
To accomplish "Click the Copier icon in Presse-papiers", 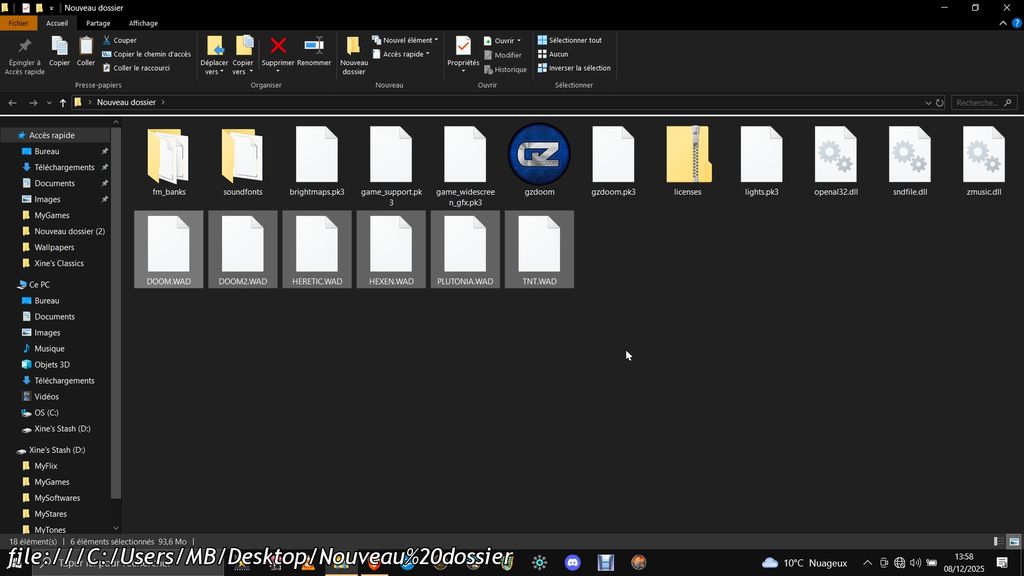I will pos(60,46).
